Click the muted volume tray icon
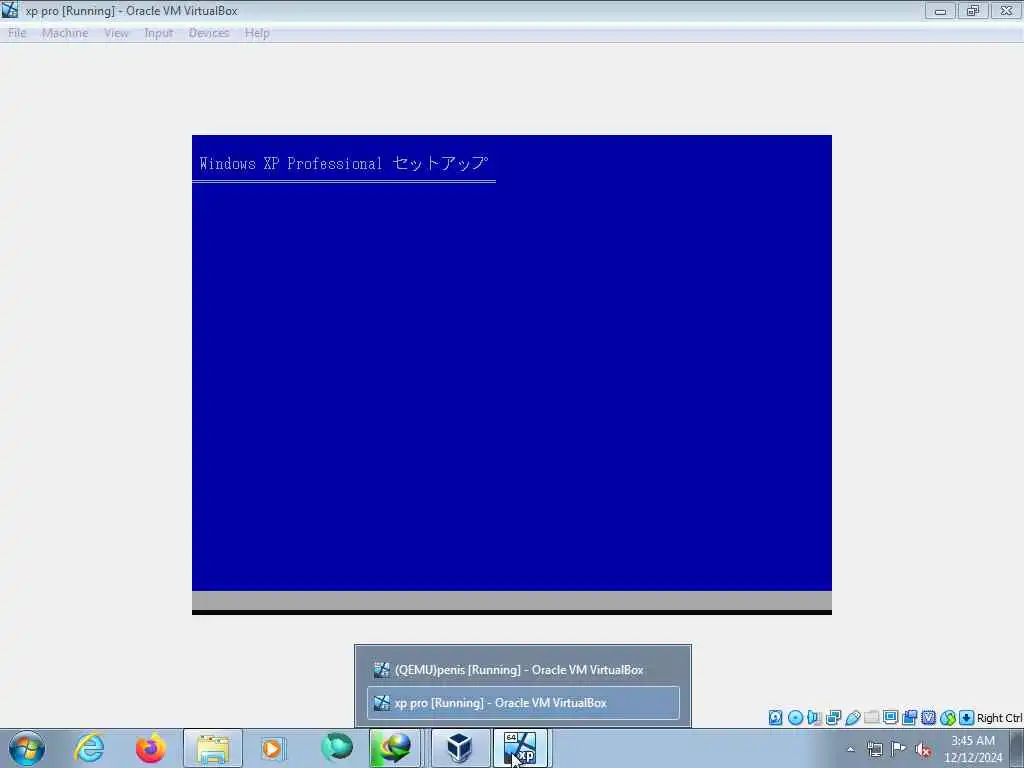Viewport: 1024px width, 768px height. 923,749
